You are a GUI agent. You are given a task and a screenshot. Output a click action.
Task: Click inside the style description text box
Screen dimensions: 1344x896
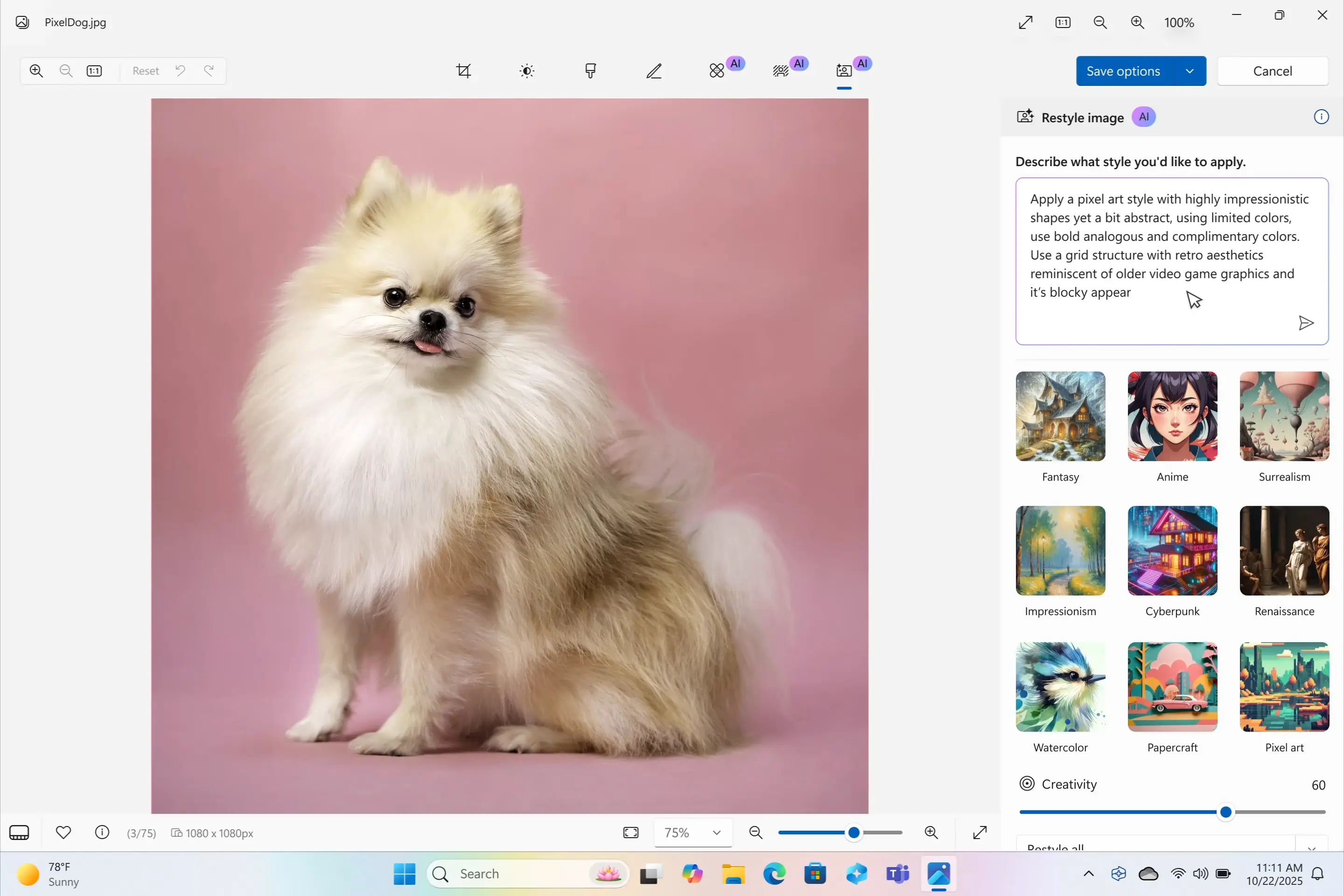(1172, 261)
